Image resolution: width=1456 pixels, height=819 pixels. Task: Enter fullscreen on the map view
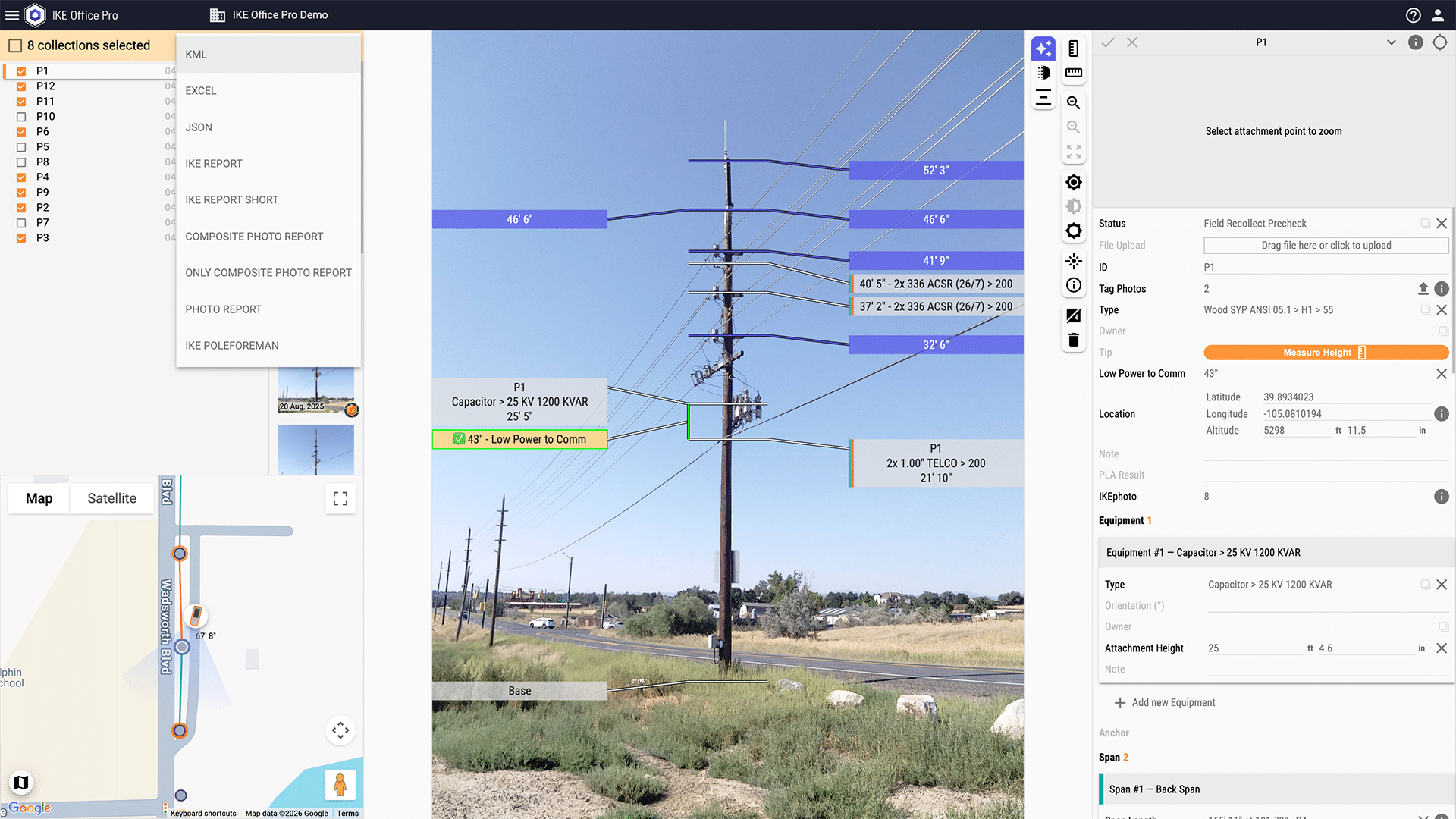(x=340, y=499)
